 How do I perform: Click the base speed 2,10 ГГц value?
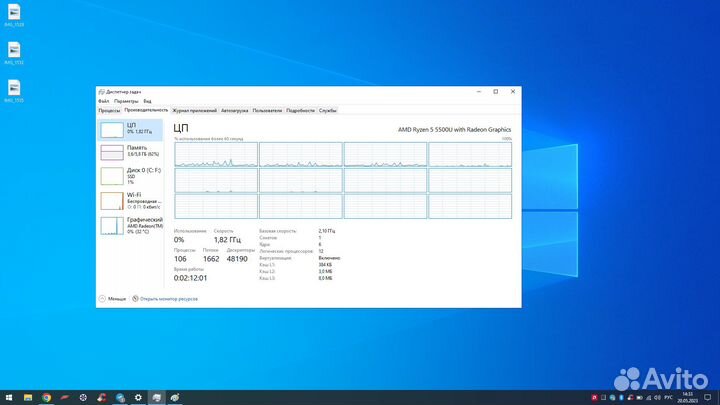point(326,231)
